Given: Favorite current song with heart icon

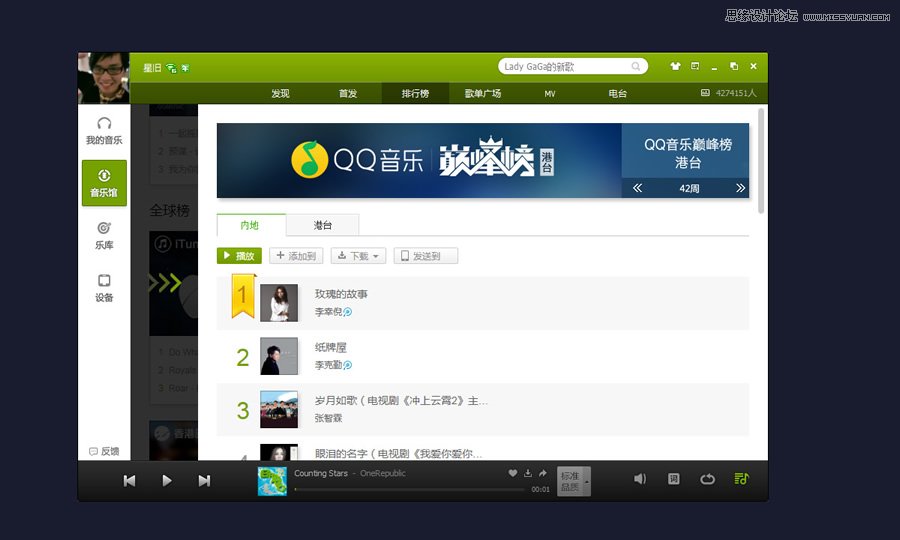Looking at the screenshot, I should [x=513, y=473].
